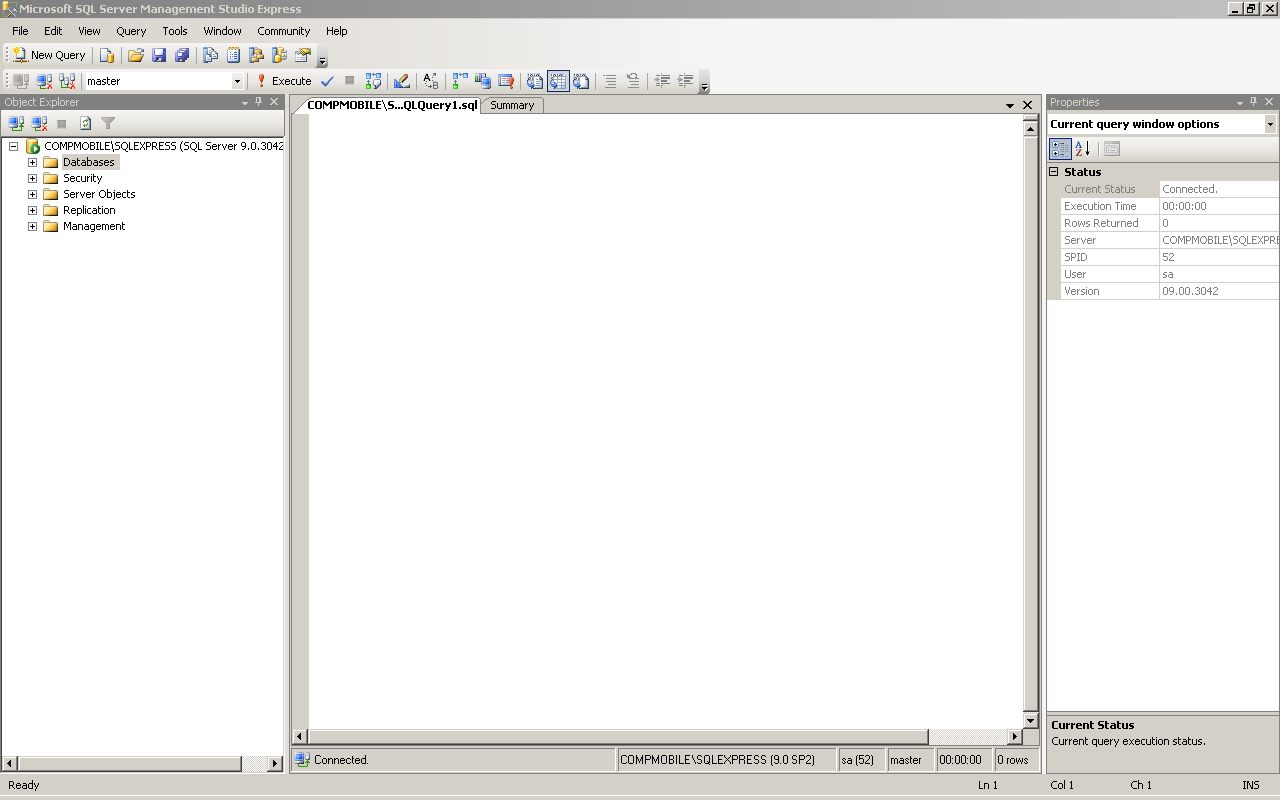Switch to the Summary tab
The height and width of the screenshot is (800, 1280).
coord(512,105)
